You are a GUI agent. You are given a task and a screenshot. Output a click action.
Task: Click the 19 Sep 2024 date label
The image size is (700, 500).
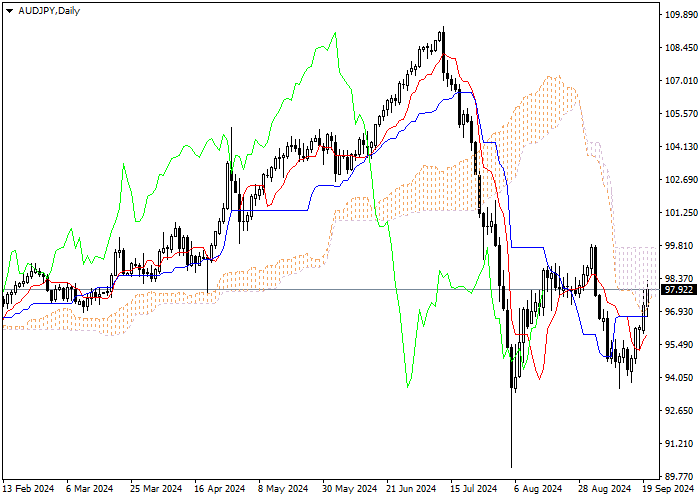point(669,489)
